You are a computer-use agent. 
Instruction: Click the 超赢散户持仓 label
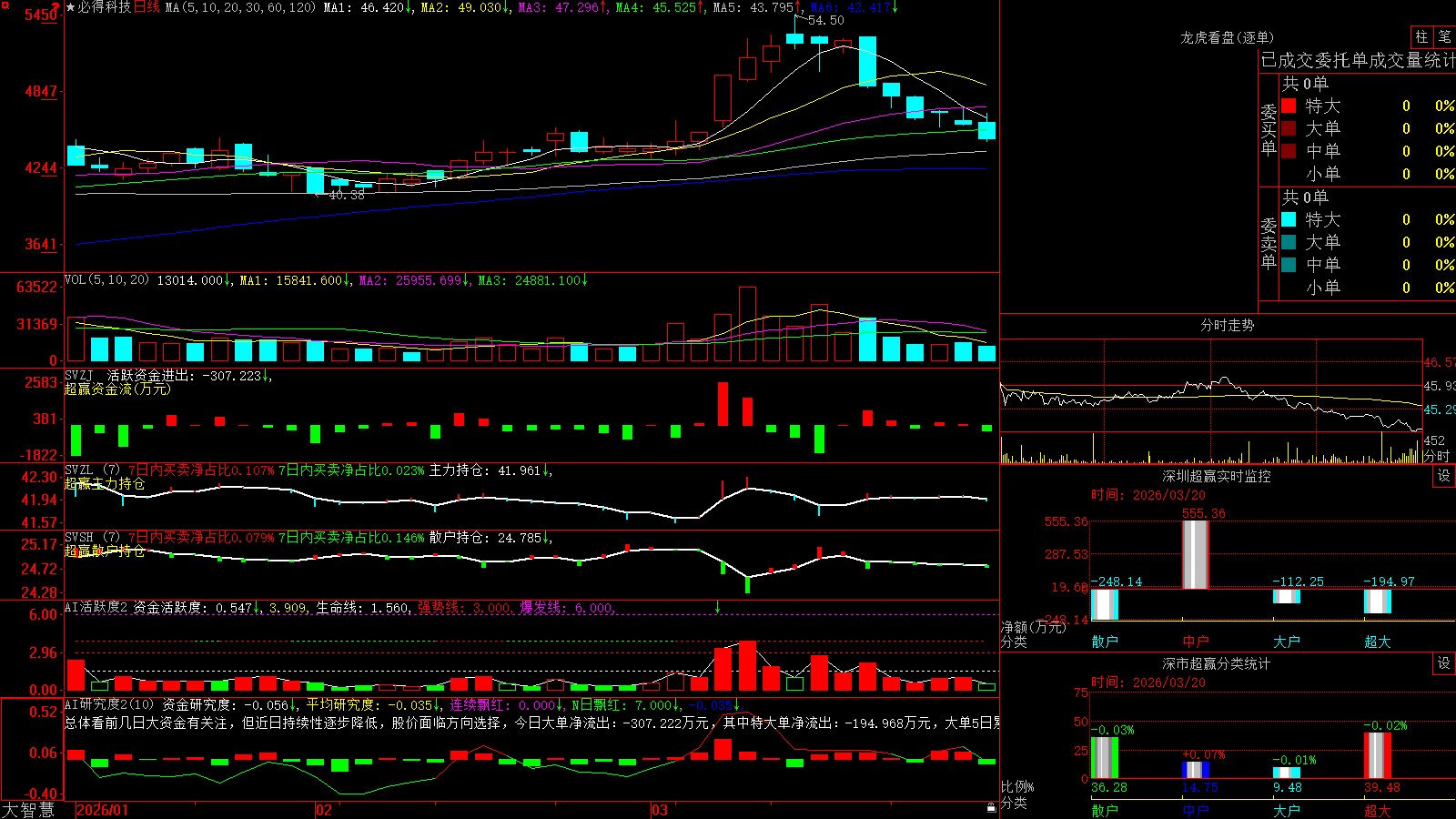[x=105, y=551]
